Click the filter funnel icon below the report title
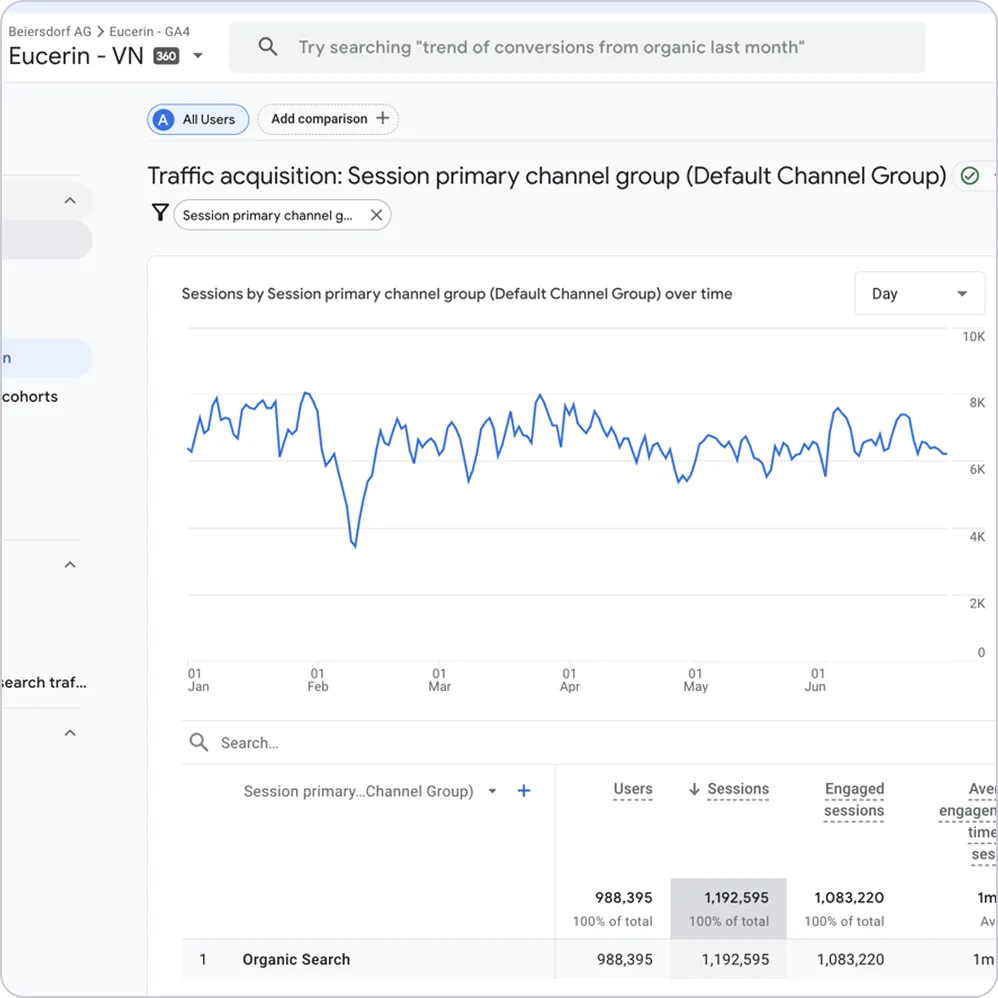This screenshot has width=998, height=998. point(161,213)
